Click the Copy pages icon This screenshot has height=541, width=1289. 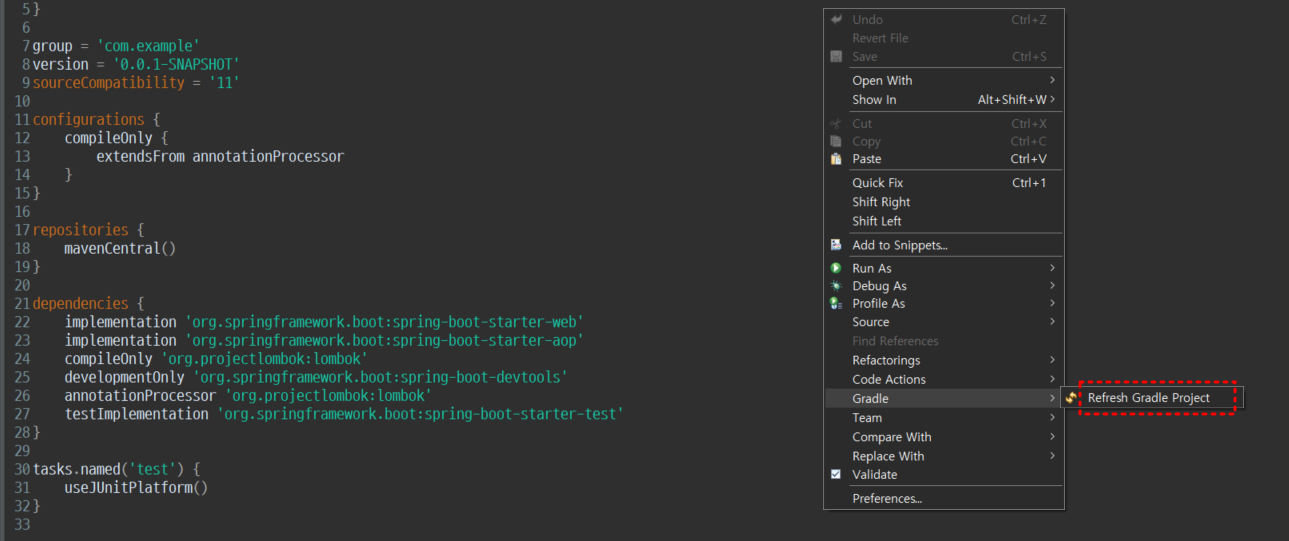tap(836, 141)
